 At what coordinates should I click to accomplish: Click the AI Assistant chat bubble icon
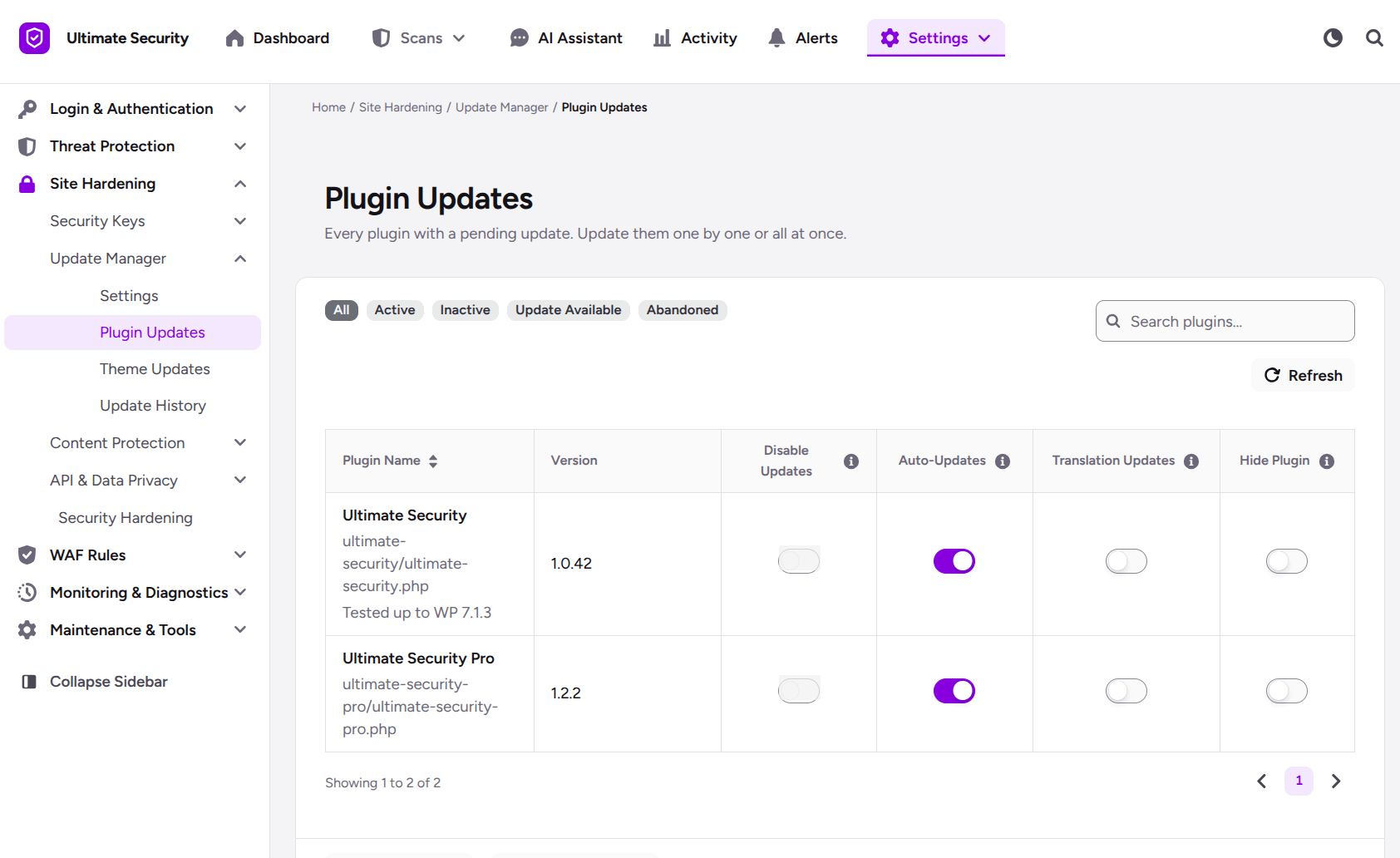coord(520,38)
